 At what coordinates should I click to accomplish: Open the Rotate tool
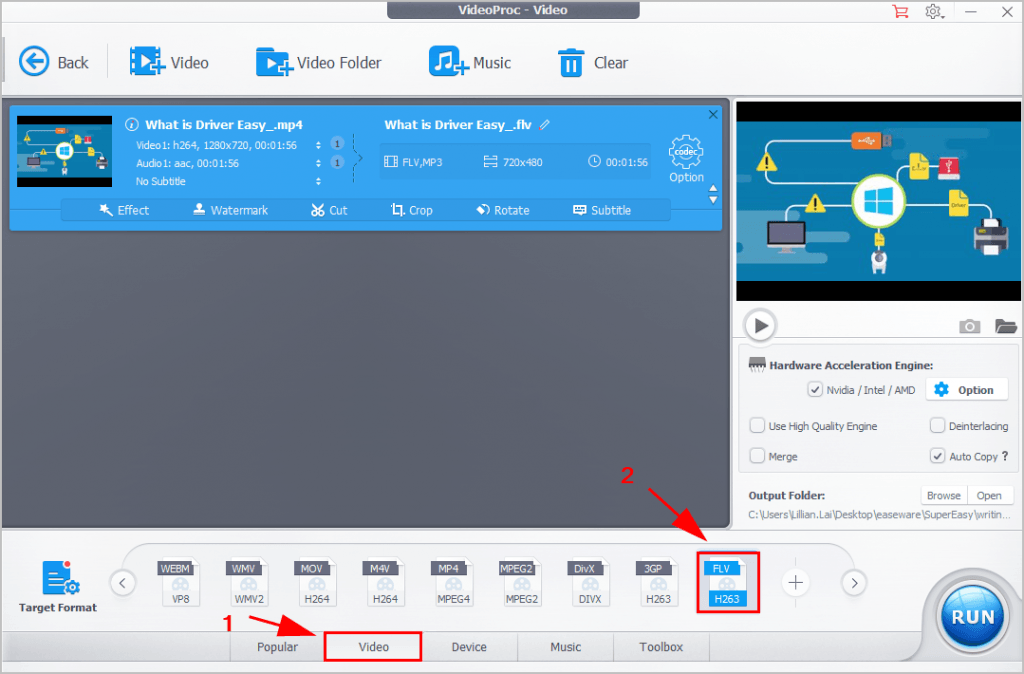[x=503, y=210]
